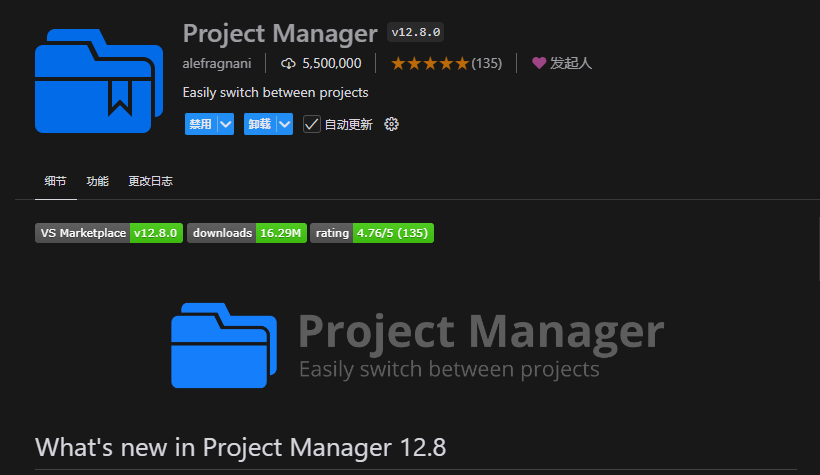Click the blue folder icon in readme banner
This screenshot has height=475, width=820.
(x=223, y=345)
